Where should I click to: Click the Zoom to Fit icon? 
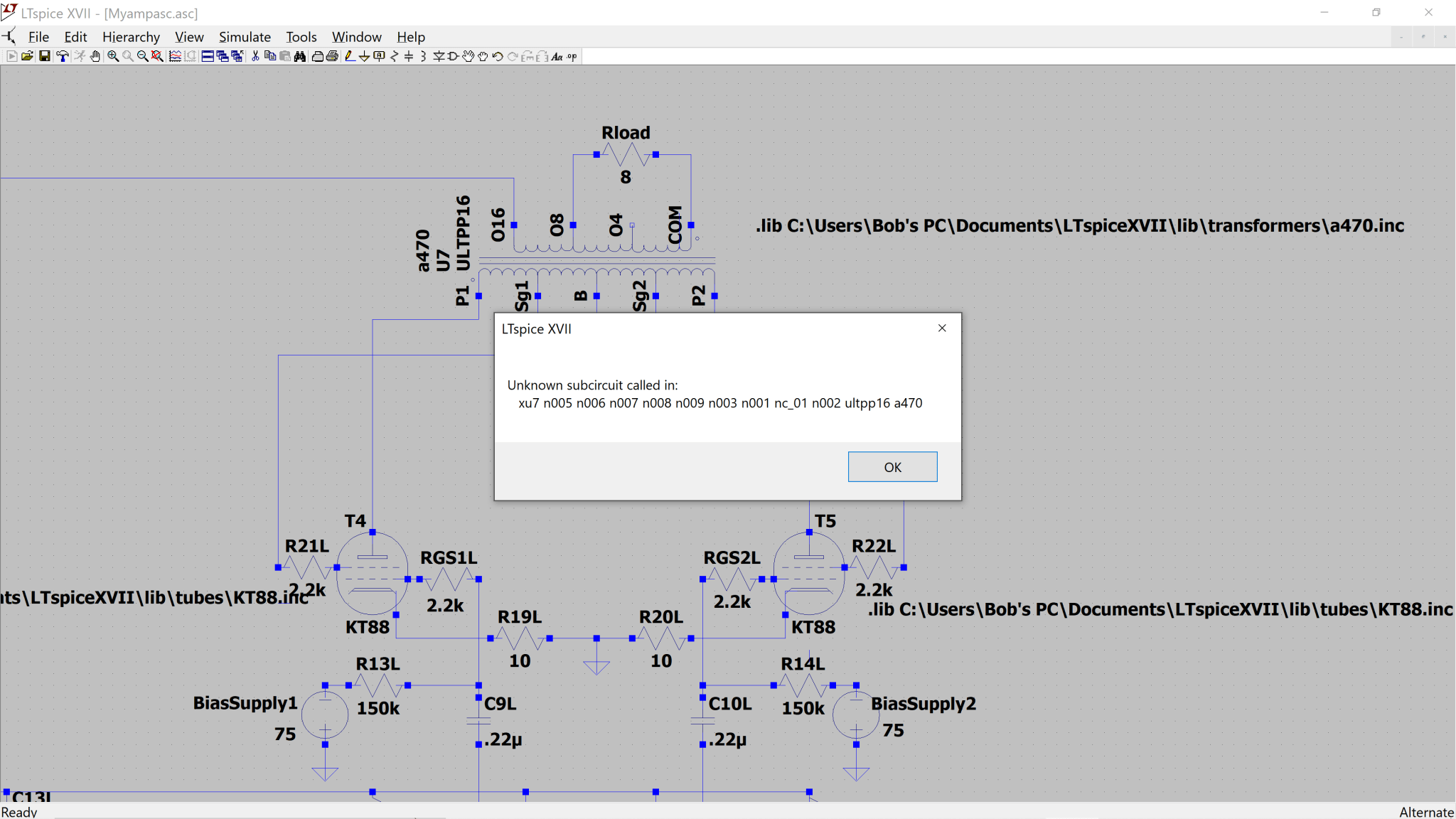pos(157,56)
